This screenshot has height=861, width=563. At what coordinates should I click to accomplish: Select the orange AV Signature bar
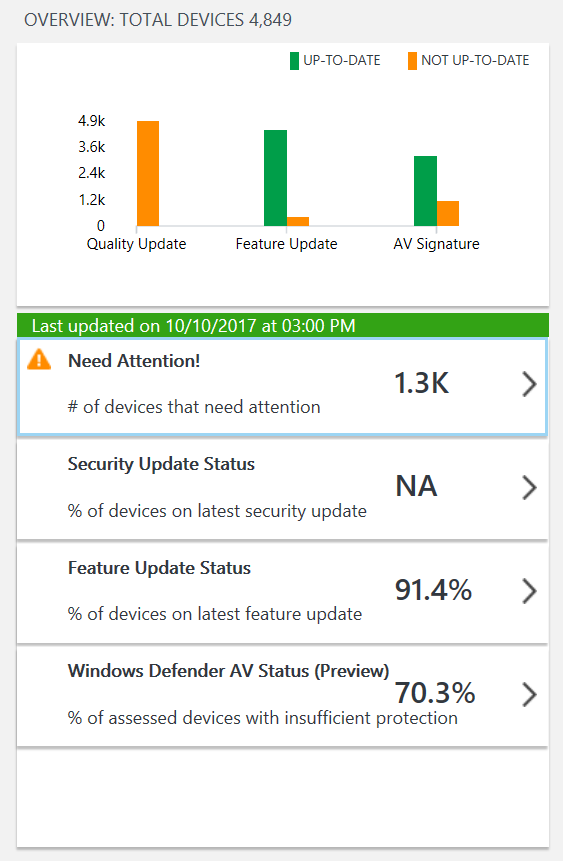(448, 214)
